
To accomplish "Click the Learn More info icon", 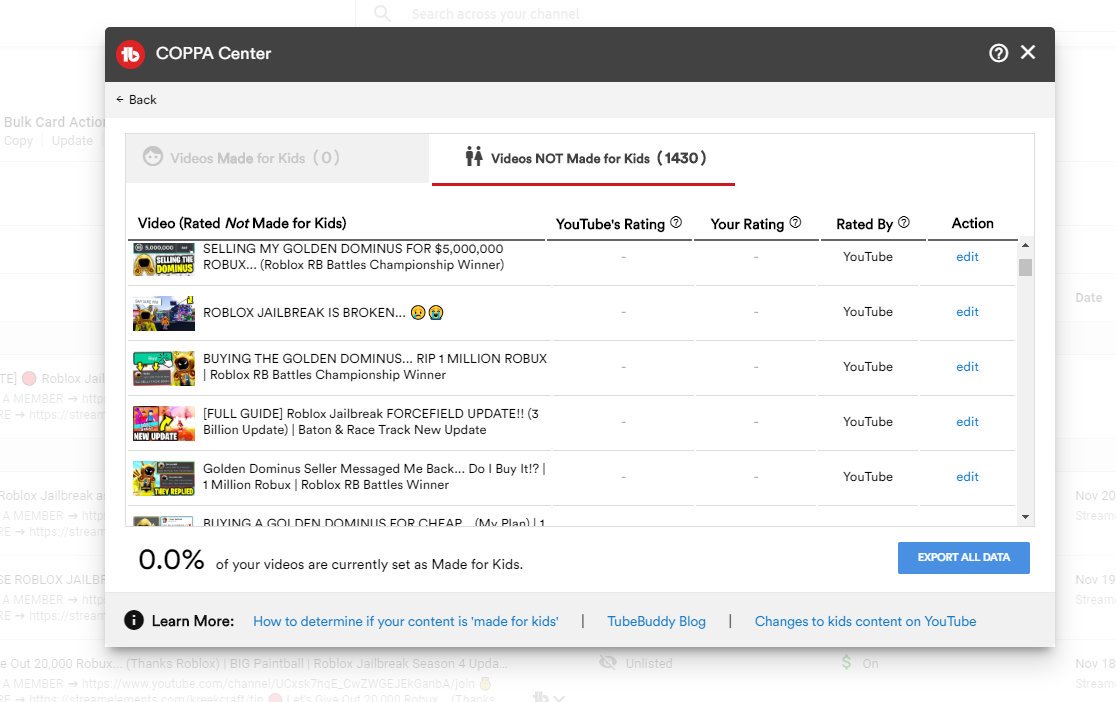I will pyautogui.click(x=134, y=621).
